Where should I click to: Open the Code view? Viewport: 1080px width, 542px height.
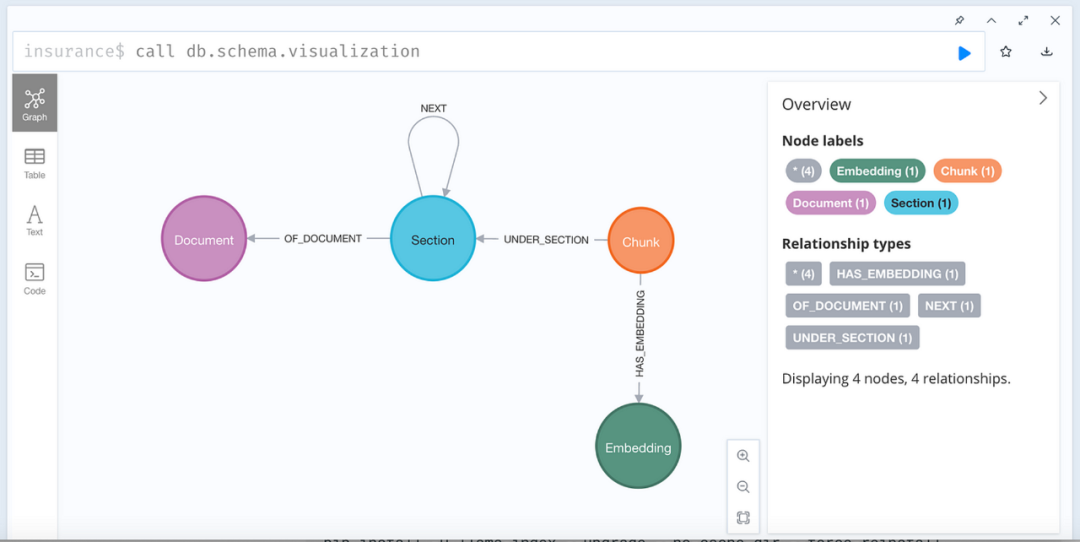(35, 278)
